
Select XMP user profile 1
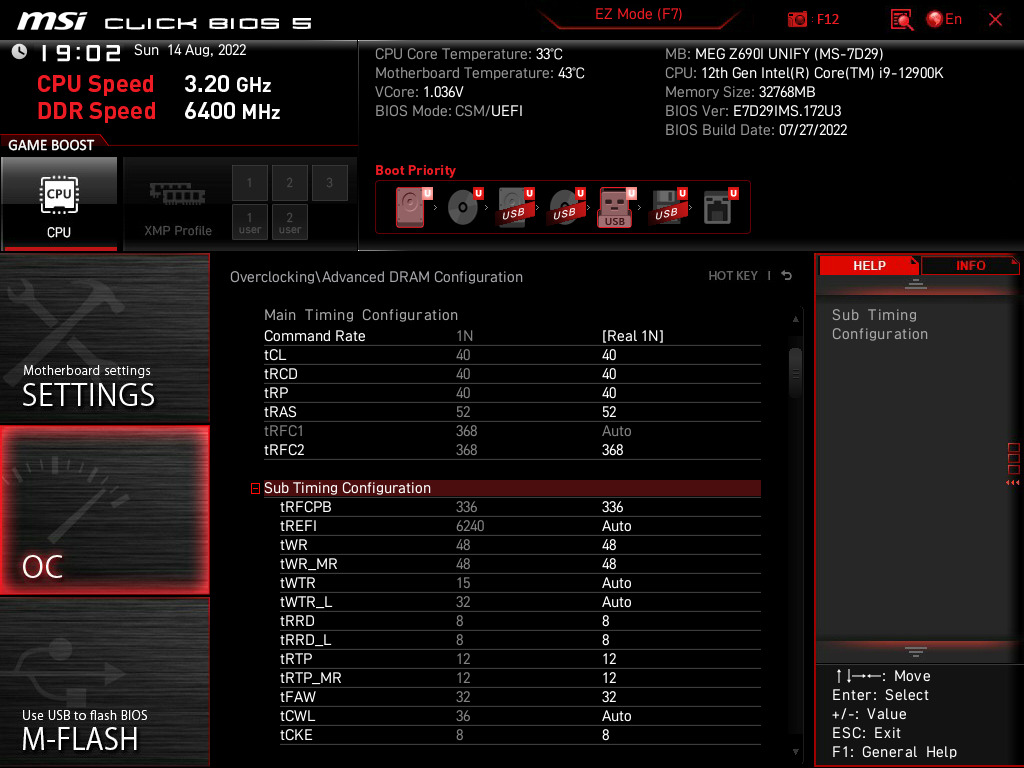(x=249, y=222)
